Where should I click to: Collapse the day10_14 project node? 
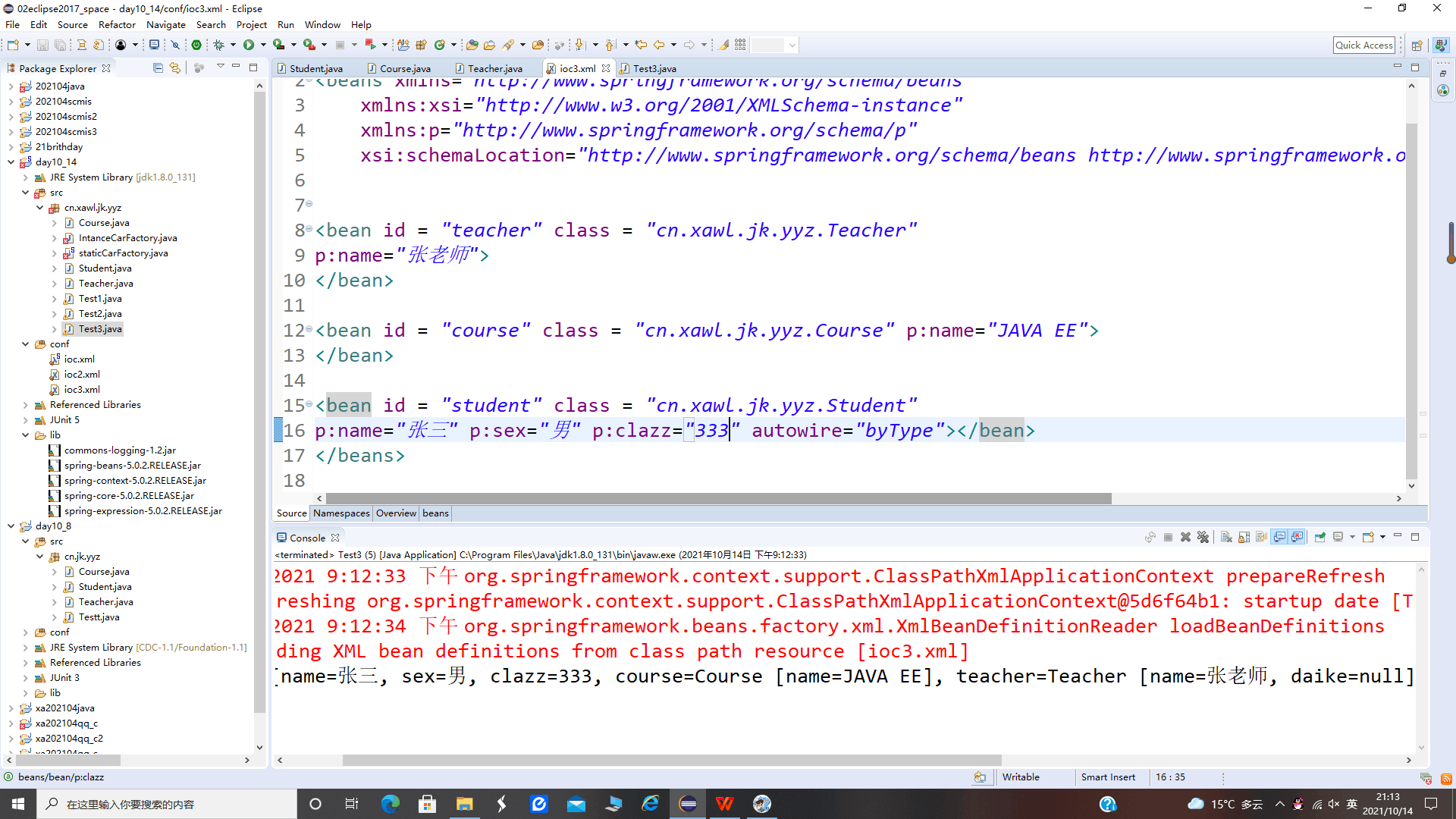[x=11, y=162]
